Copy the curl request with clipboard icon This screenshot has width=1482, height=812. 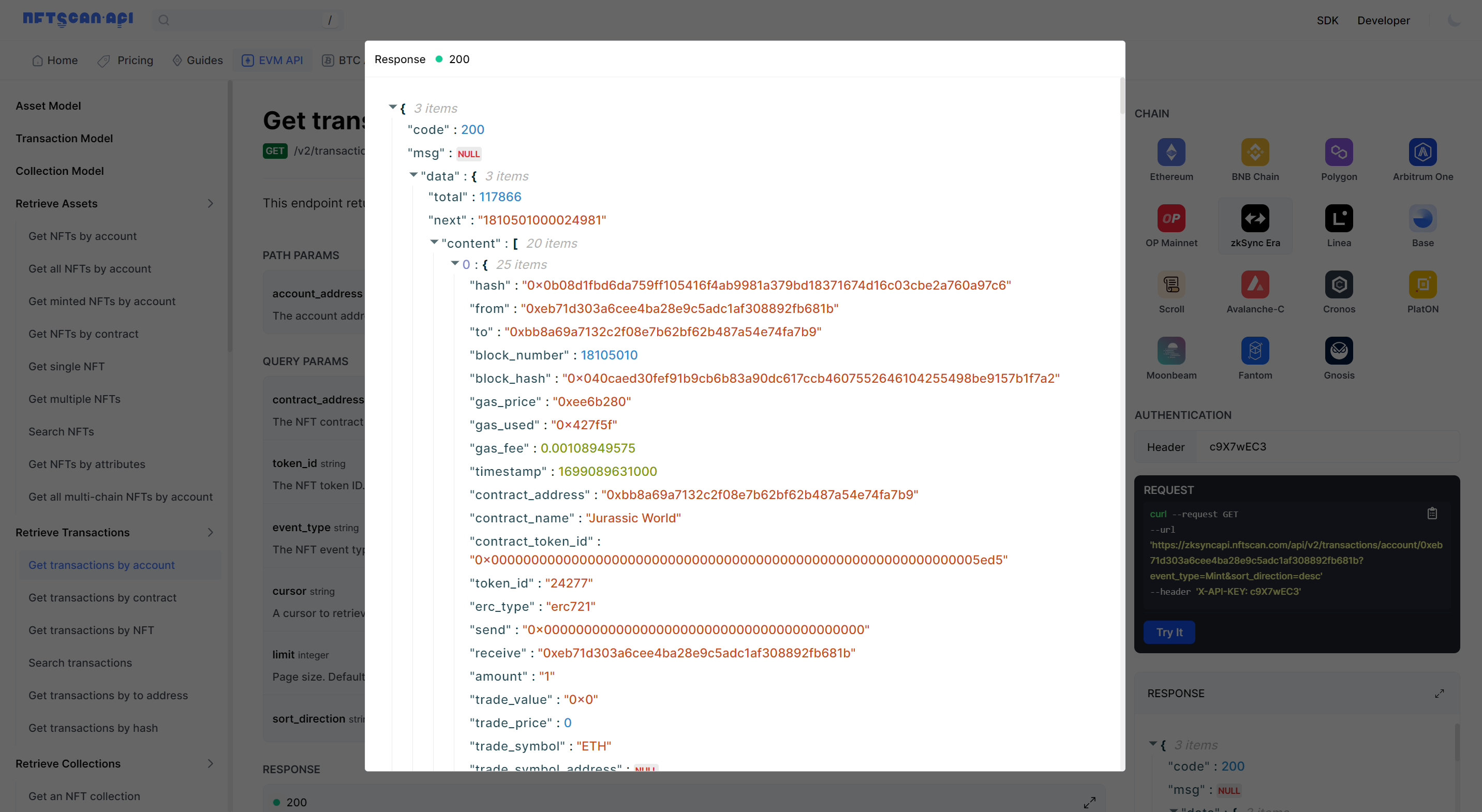(1432, 514)
